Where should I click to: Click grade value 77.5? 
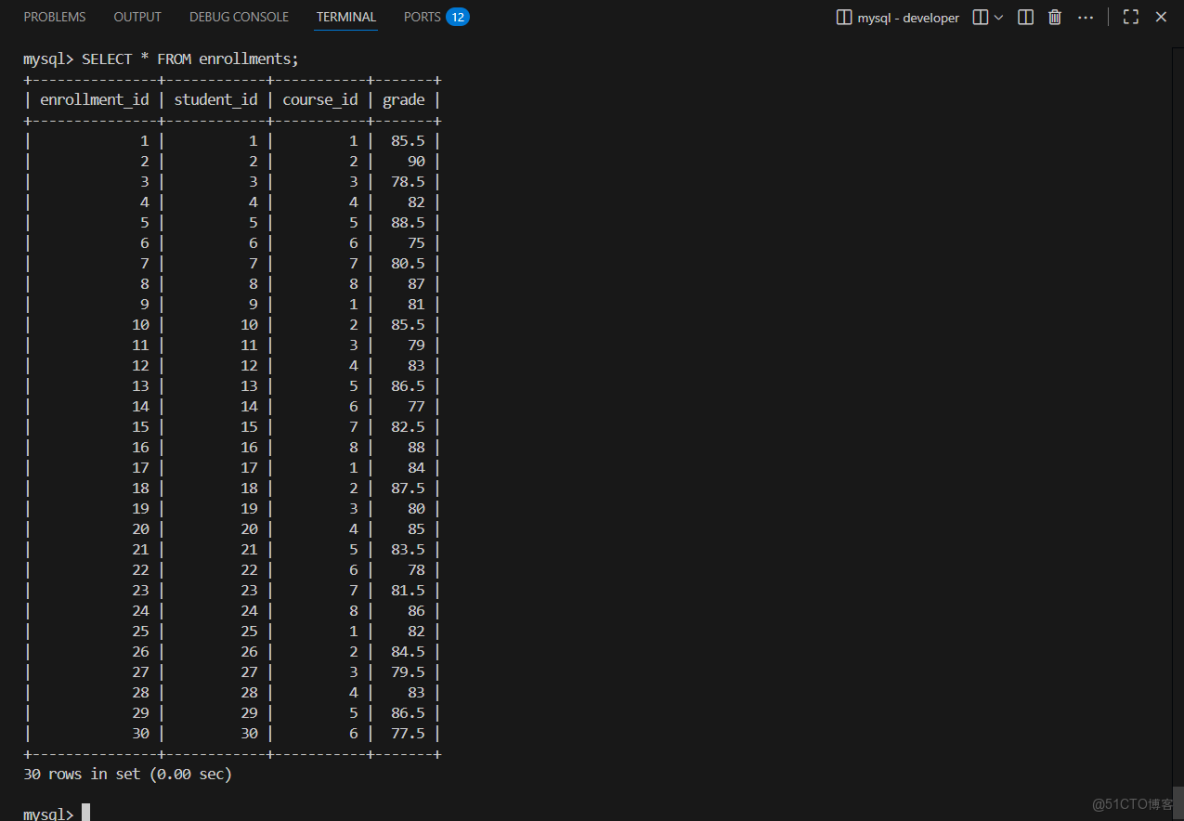click(x=408, y=733)
